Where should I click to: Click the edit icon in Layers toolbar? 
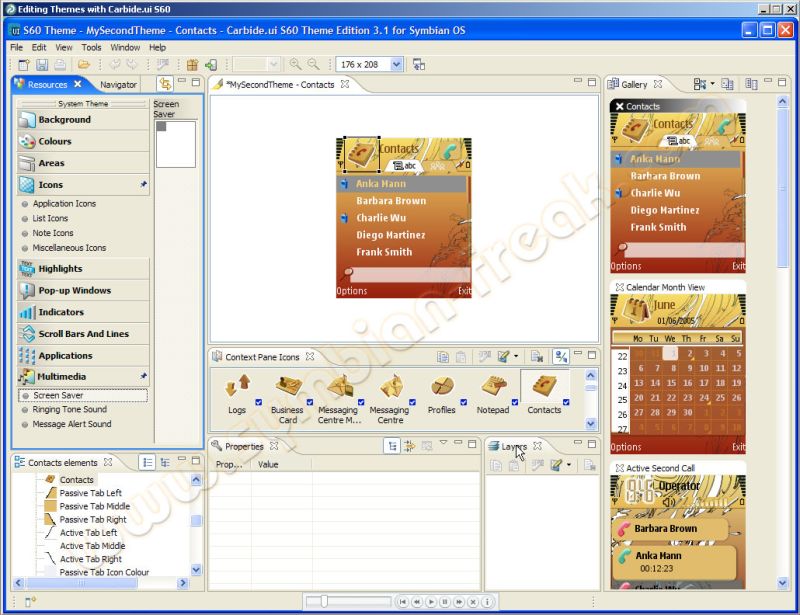[556, 465]
